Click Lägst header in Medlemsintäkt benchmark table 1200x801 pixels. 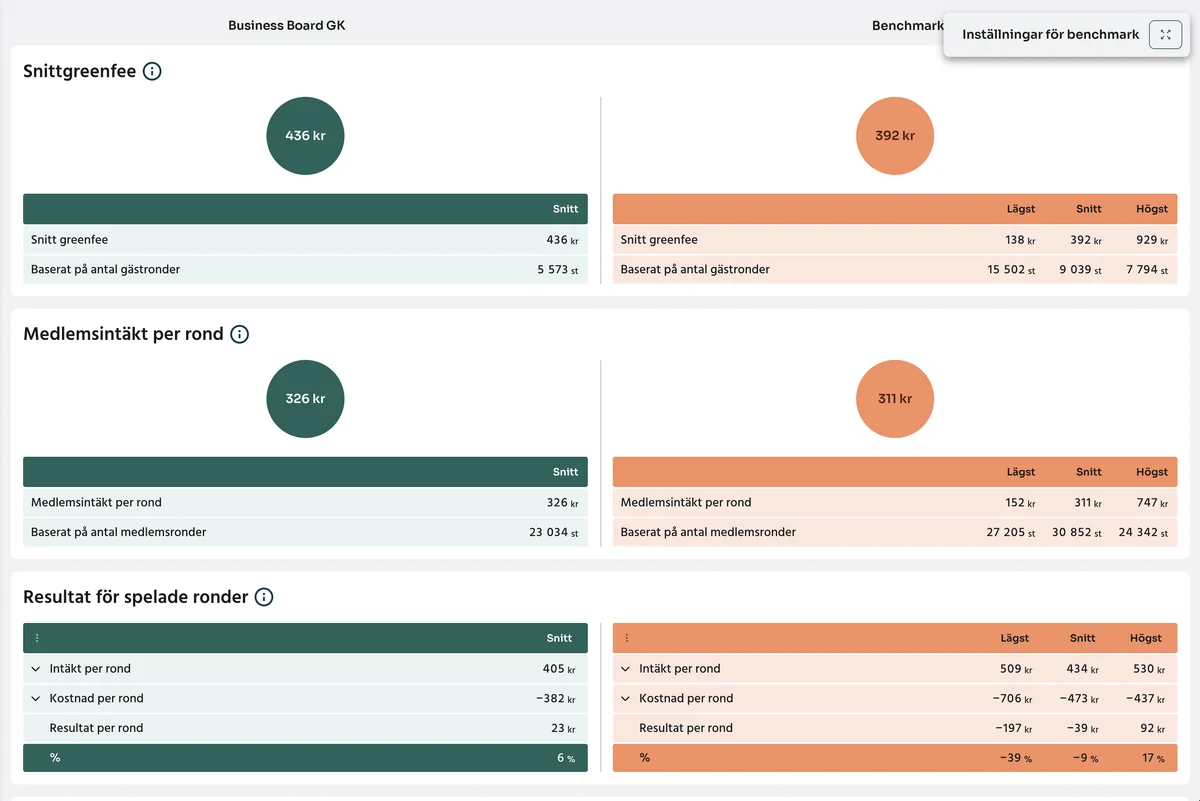1021,472
